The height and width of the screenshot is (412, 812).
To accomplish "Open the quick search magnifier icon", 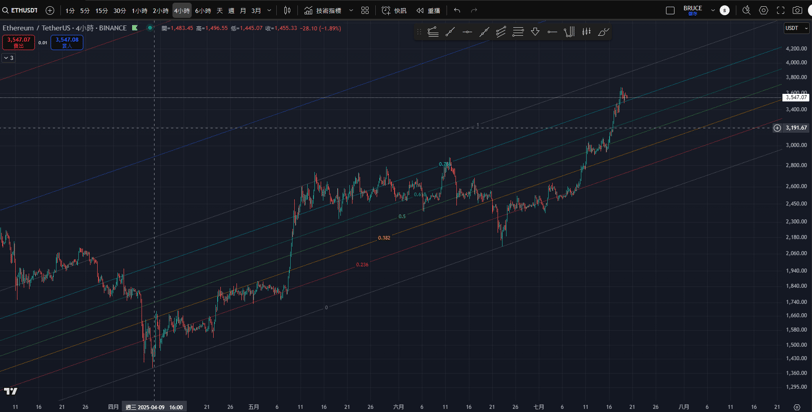I will tap(746, 10).
